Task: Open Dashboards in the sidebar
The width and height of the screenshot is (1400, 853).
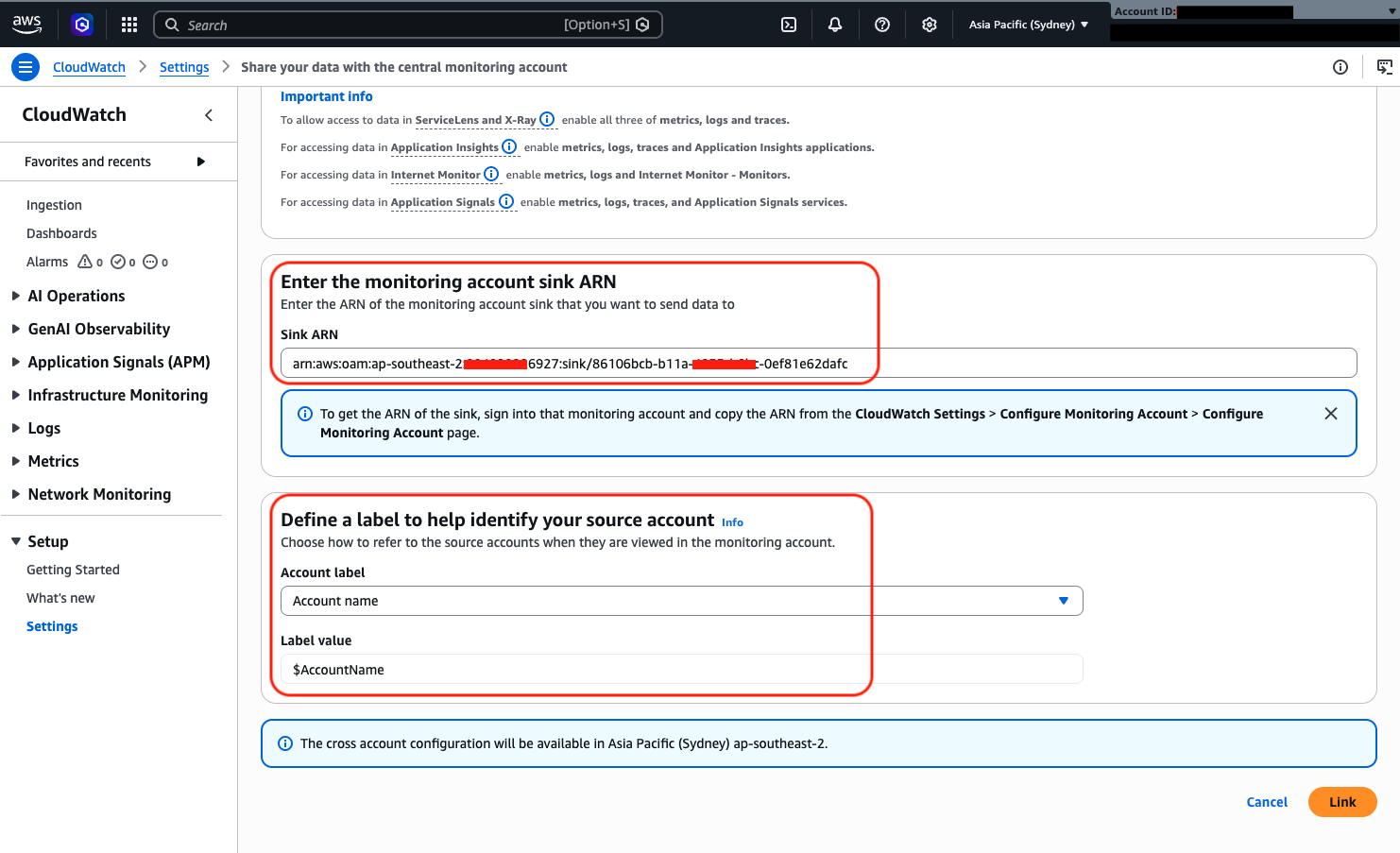Action: point(61,233)
